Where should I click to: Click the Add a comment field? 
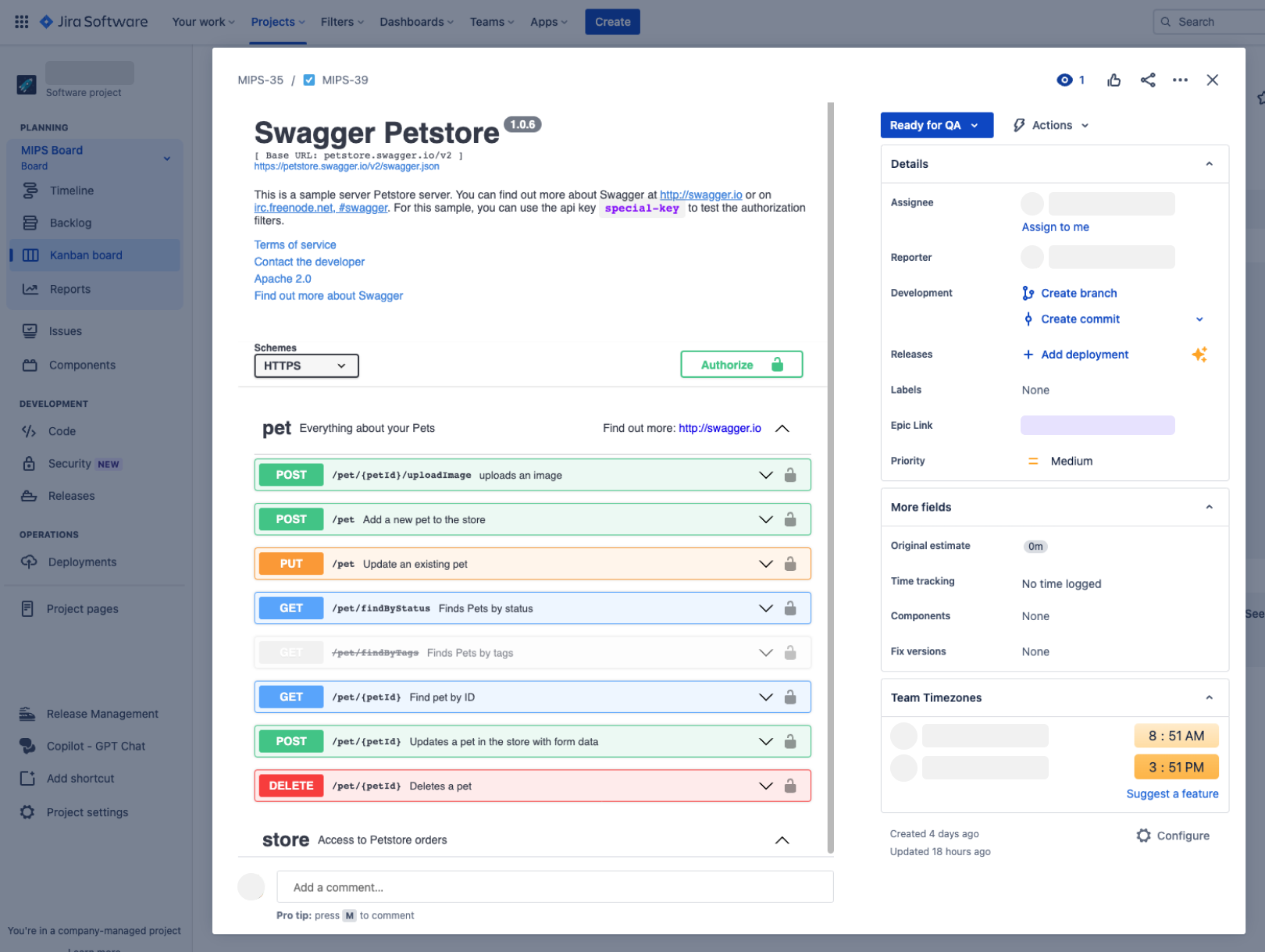click(554, 887)
